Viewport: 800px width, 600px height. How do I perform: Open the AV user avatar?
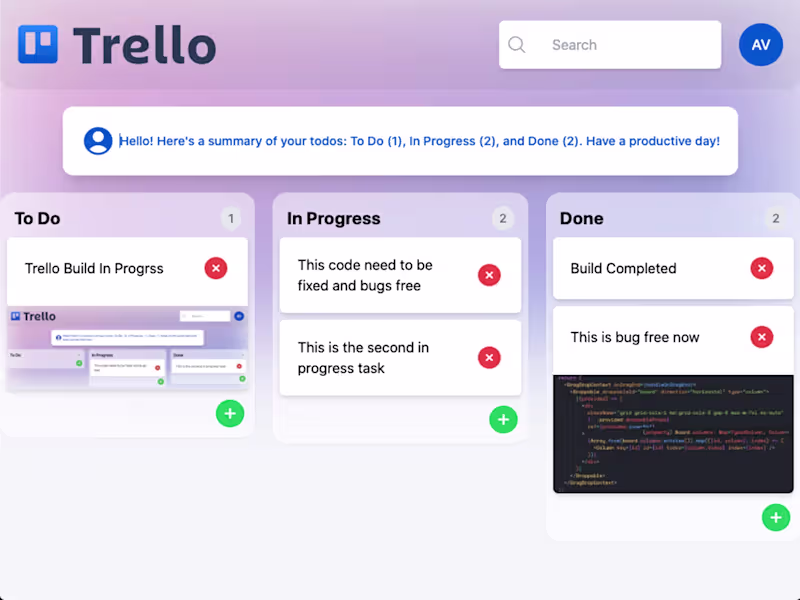[x=761, y=45]
